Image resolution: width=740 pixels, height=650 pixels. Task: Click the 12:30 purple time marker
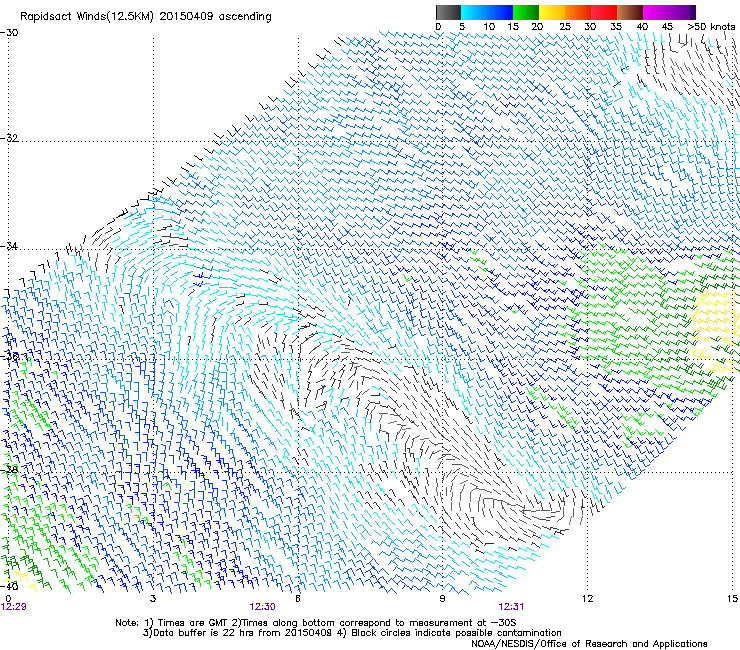(262, 607)
